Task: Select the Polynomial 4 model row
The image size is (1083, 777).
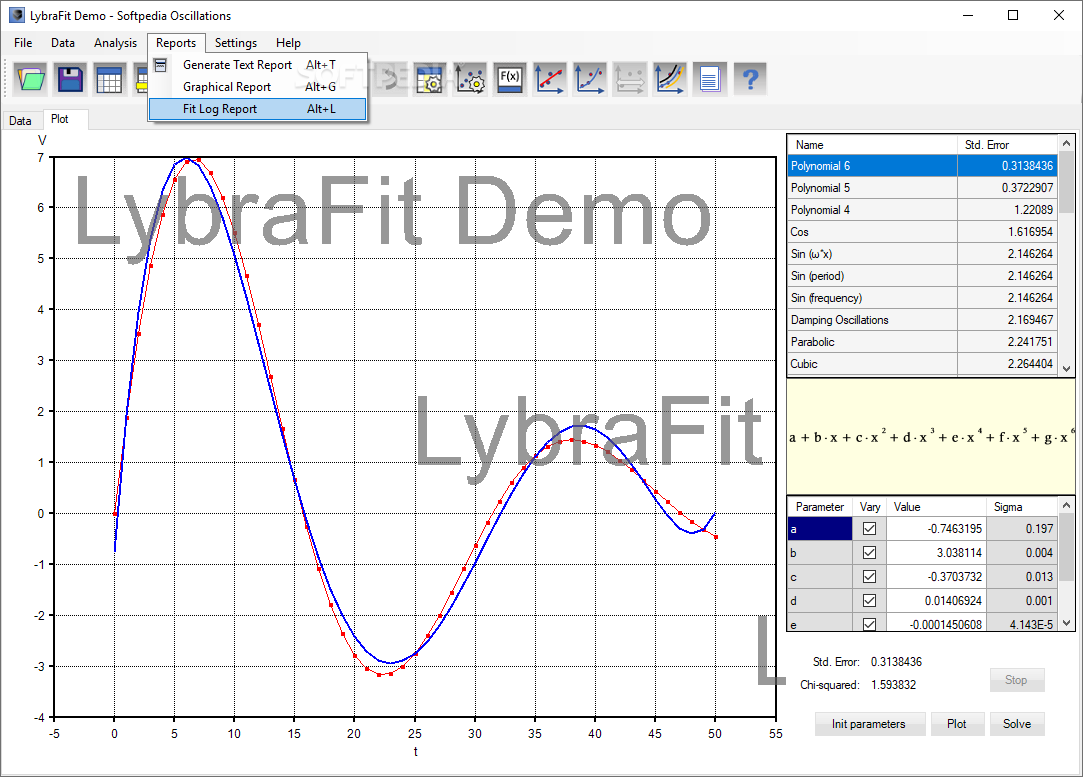Action: pos(922,210)
